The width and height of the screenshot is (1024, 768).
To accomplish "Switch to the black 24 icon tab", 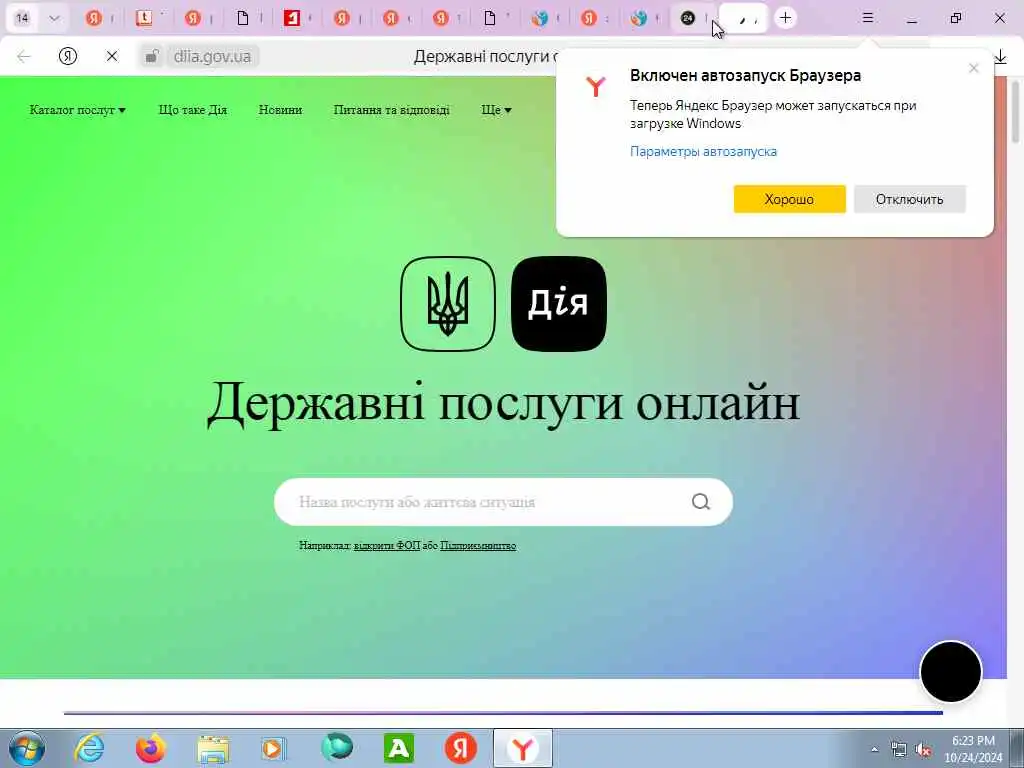I will (688, 18).
